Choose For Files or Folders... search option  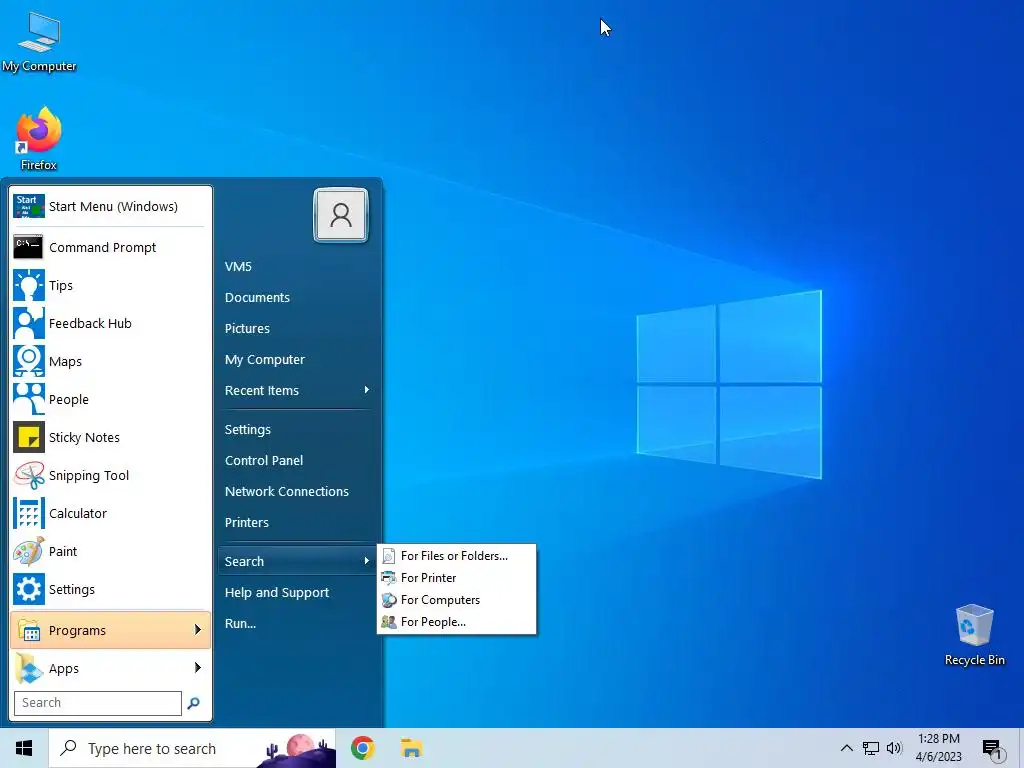(456, 556)
